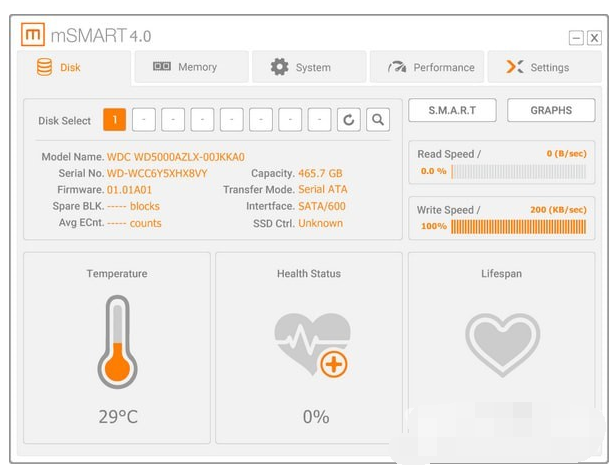Click the mSMART logo icon
This screenshot has width=609, height=469.
tap(33, 35)
